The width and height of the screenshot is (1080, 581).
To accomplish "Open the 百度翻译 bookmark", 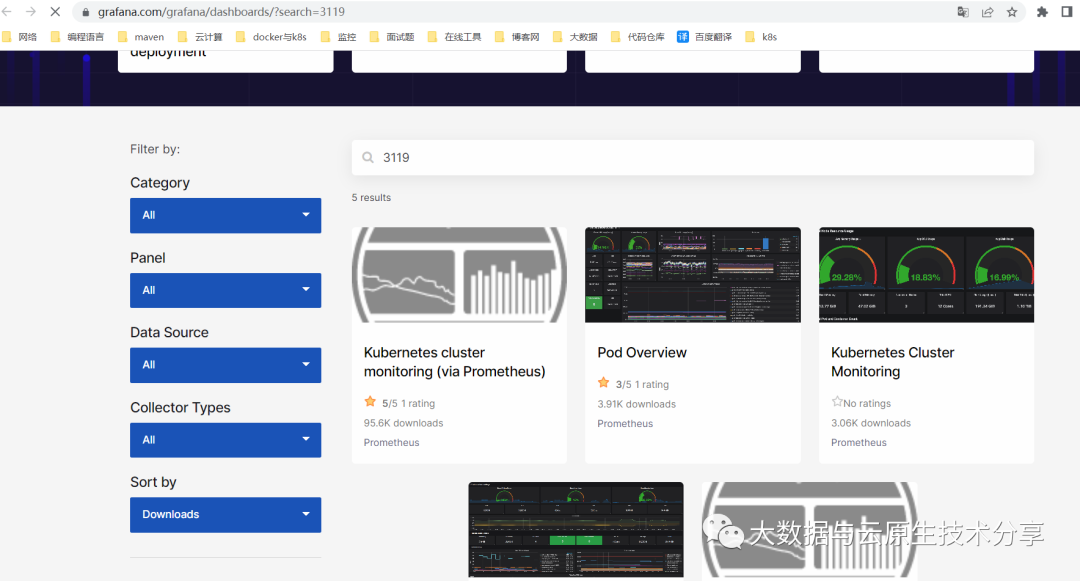I will pos(705,37).
